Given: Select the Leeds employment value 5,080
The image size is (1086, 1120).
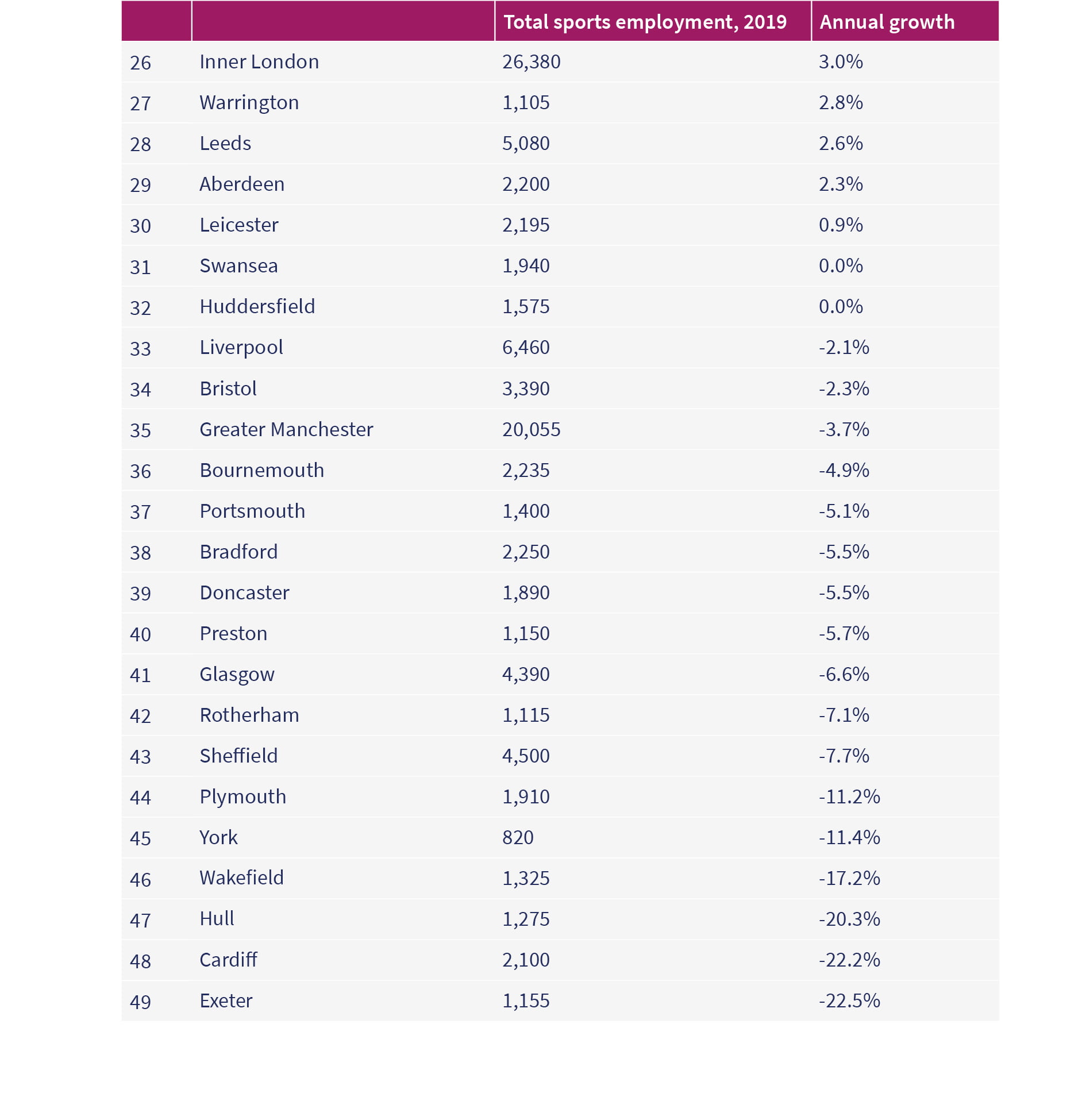Looking at the screenshot, I should click(x=526, y=143).
